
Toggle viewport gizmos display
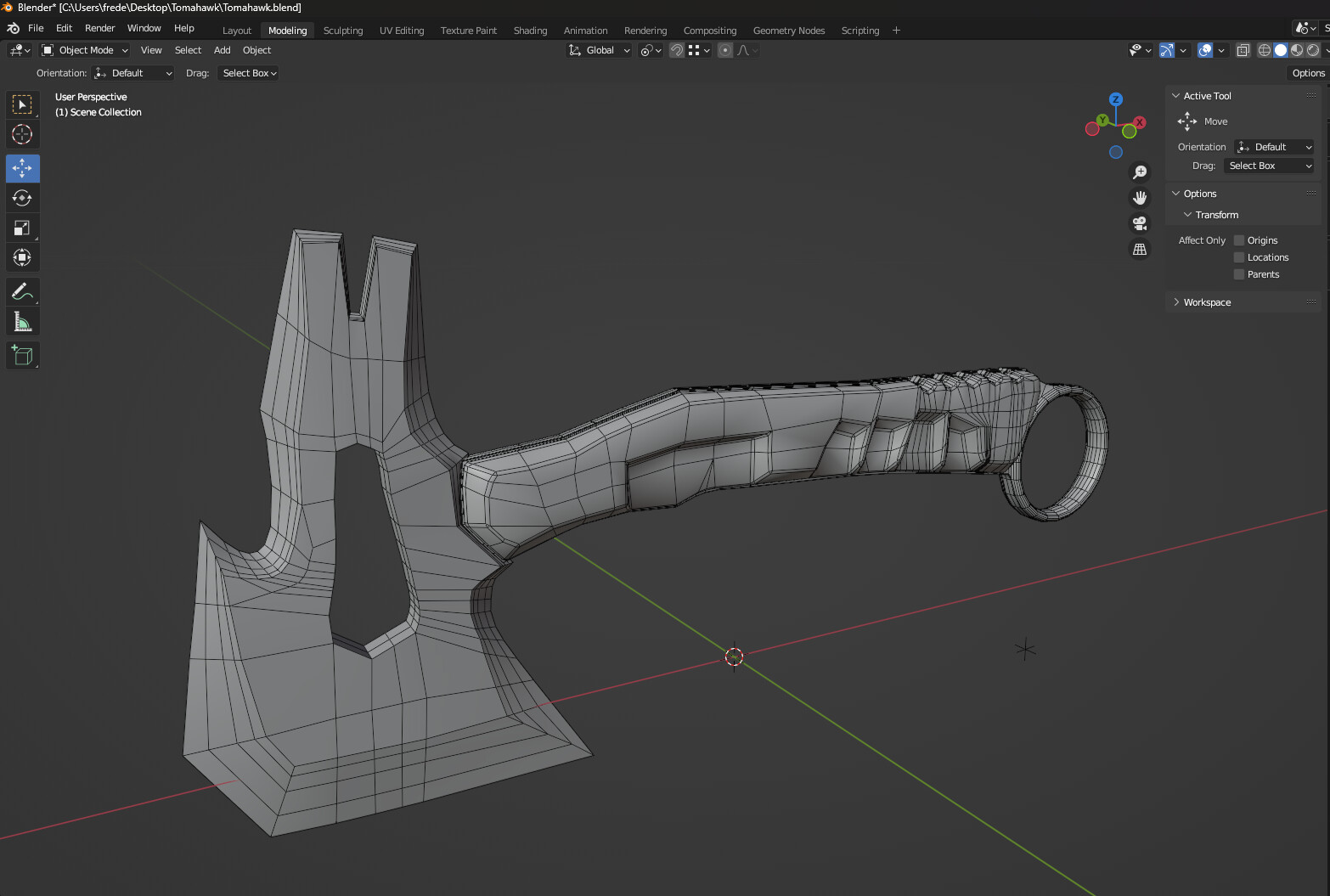coord(1167,50)
